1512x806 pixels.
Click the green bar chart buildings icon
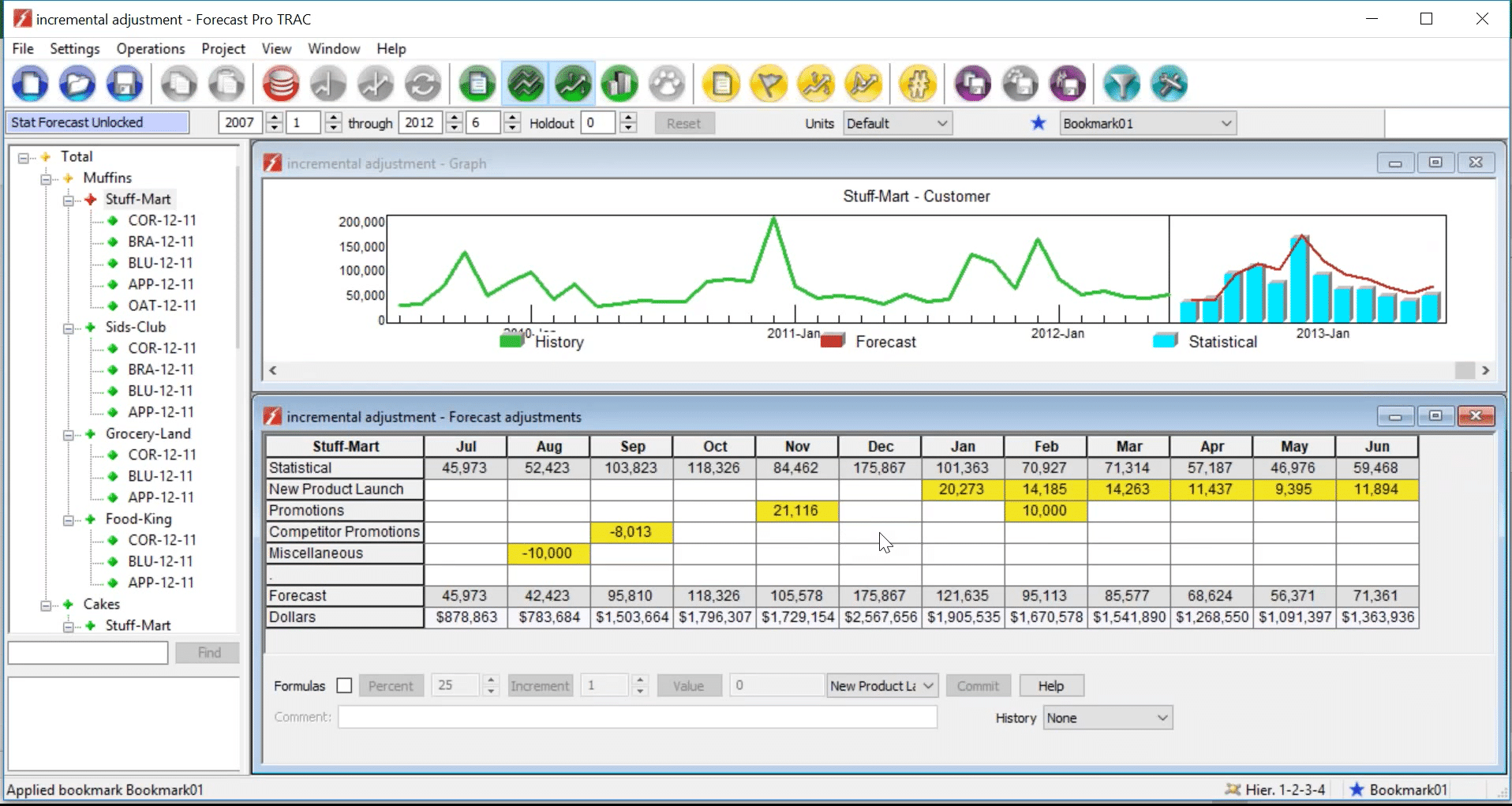(619, 84)
